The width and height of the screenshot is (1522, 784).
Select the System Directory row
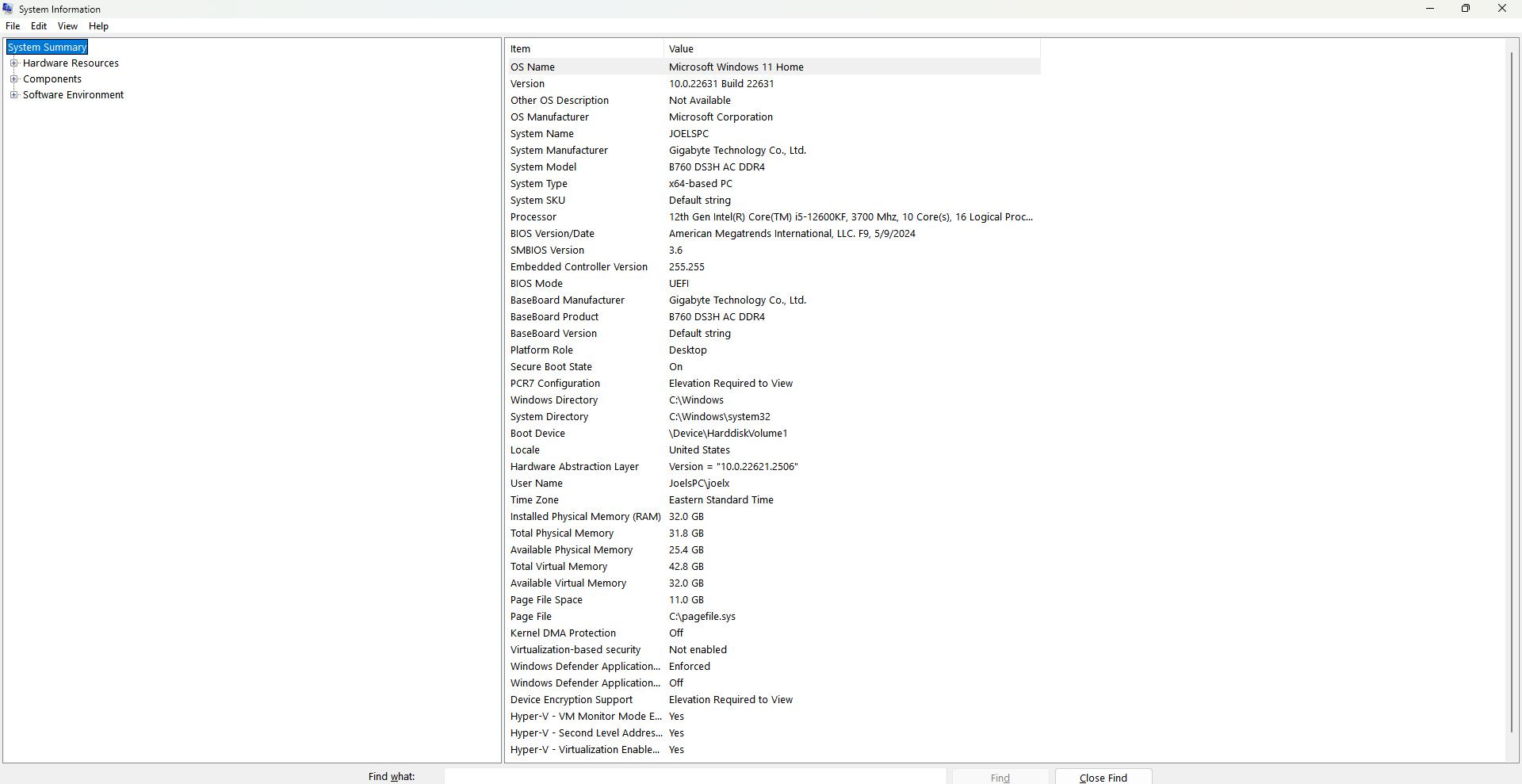point(774,417)
